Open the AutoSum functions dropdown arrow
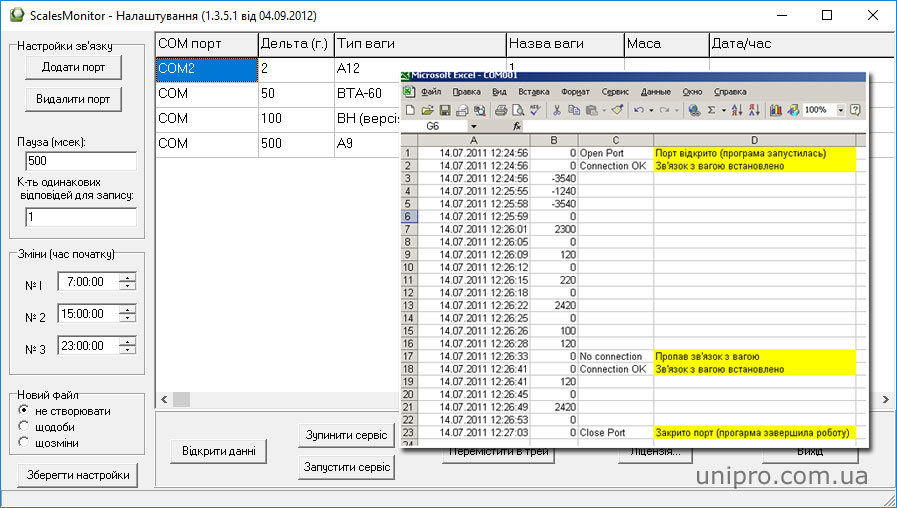 point(724,110)
